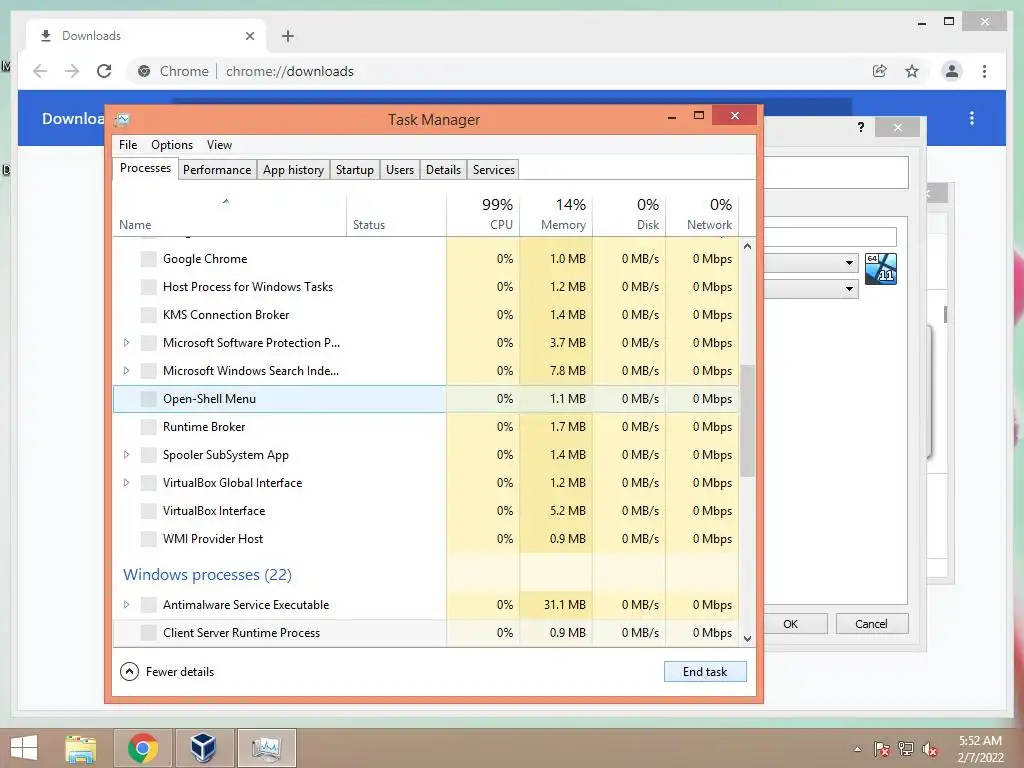Screen dimensions: 1024x768
Task: Click the Microsoft Software Protection process icon
Action: click(x=148, y=343)
